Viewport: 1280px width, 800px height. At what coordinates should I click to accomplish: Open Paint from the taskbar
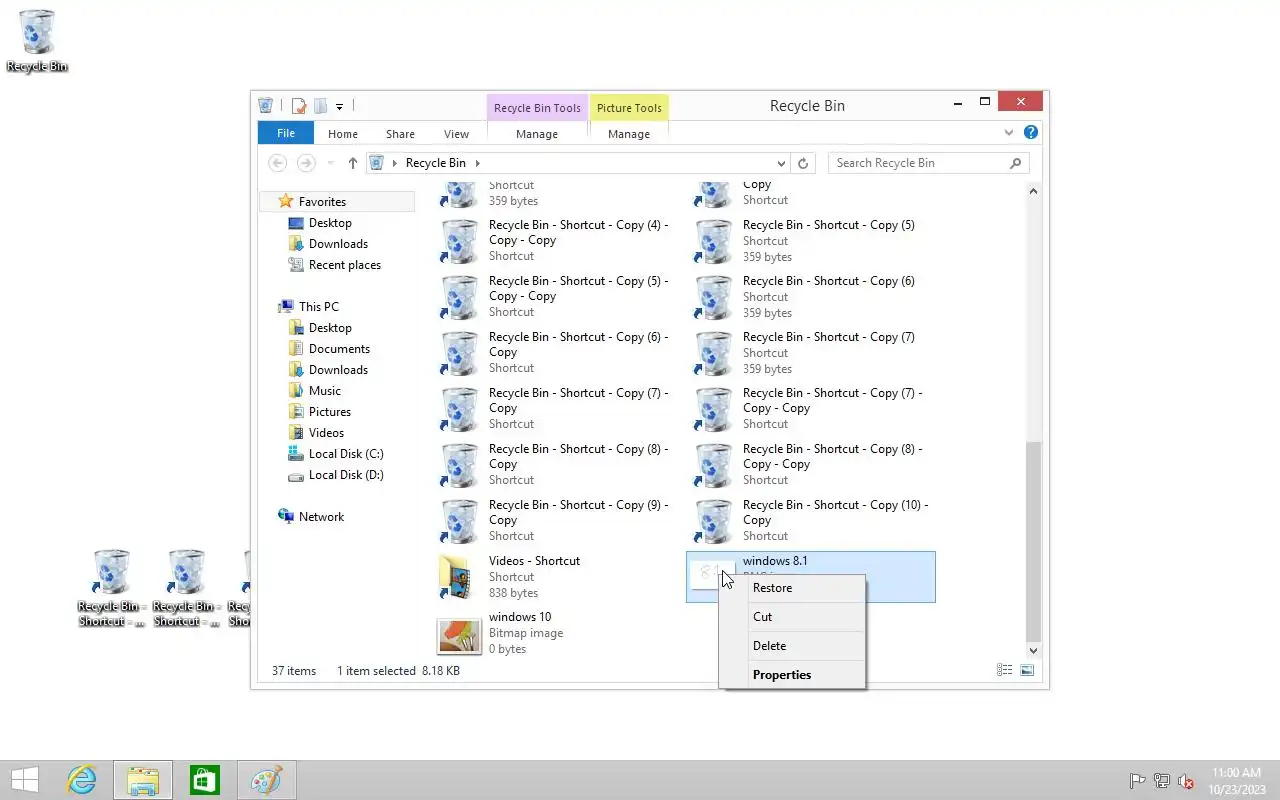click(x=266, y=780)
